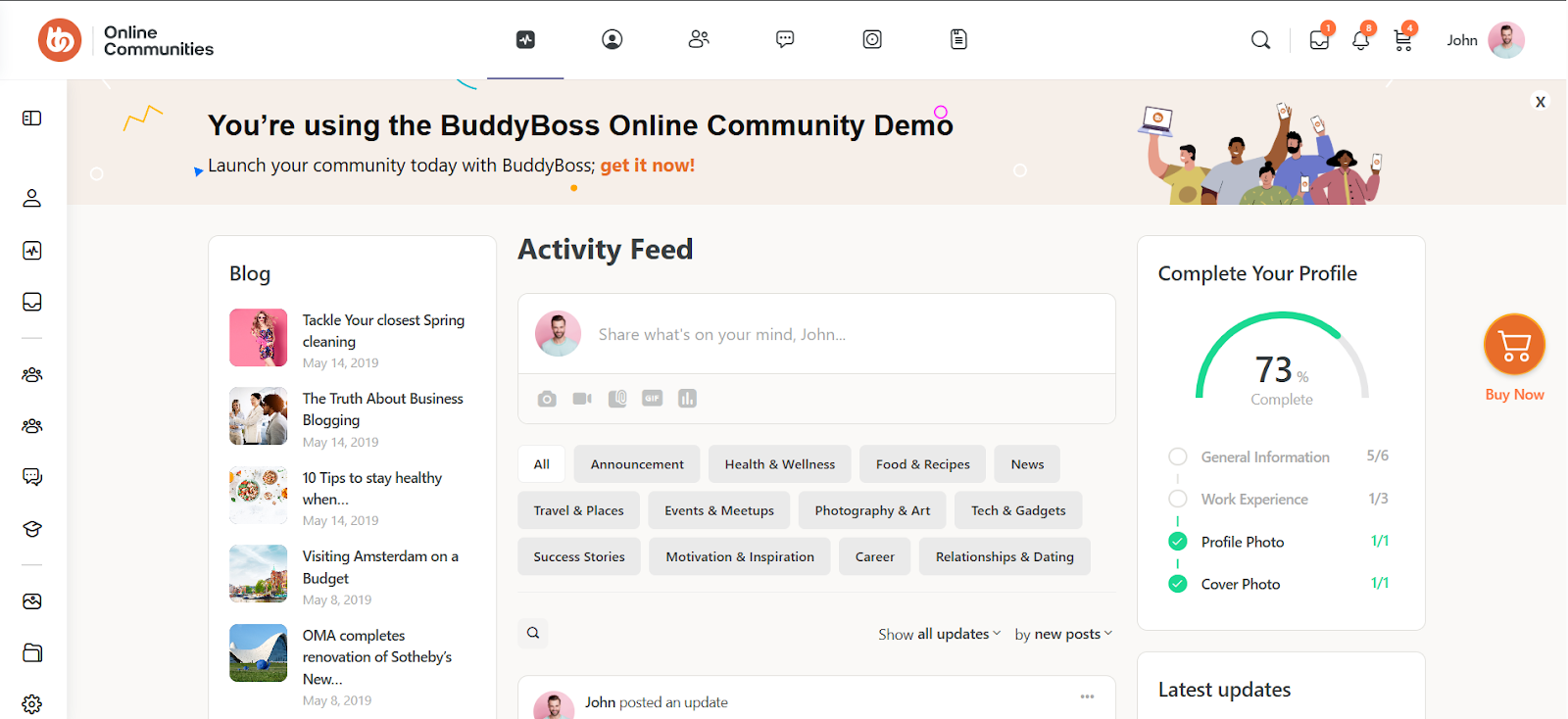Image resolution: width=1568 pixels, height=719 pixels.
Task: Open OMA completes renovation of Sotheby's post
Action: pyautogui.click(x=377, y=657)
